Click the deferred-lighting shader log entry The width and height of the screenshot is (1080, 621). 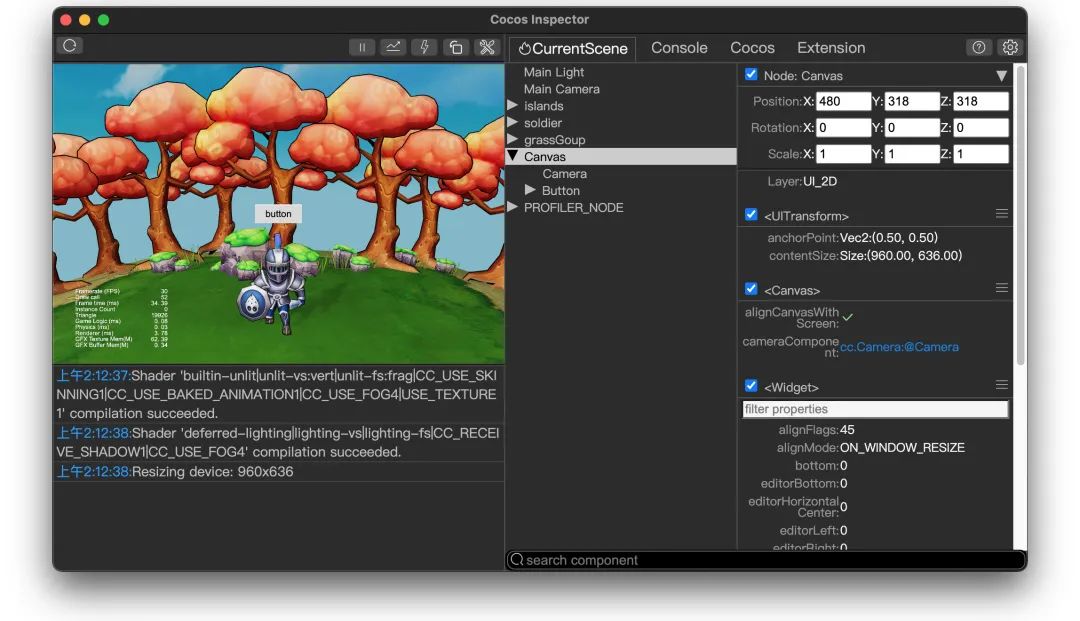coord(279,443)
